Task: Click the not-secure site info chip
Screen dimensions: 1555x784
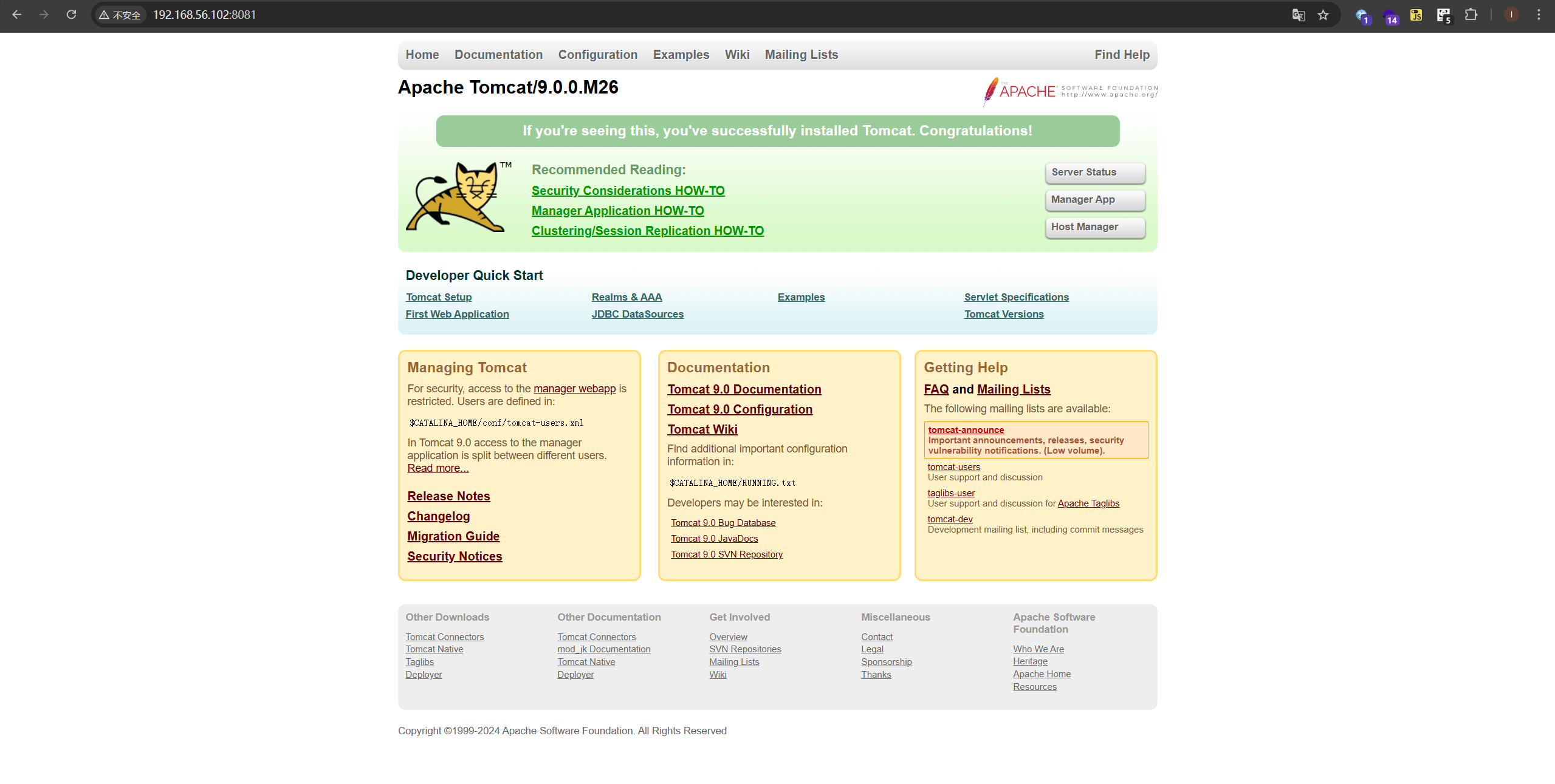Action: [x=120, y=15]
